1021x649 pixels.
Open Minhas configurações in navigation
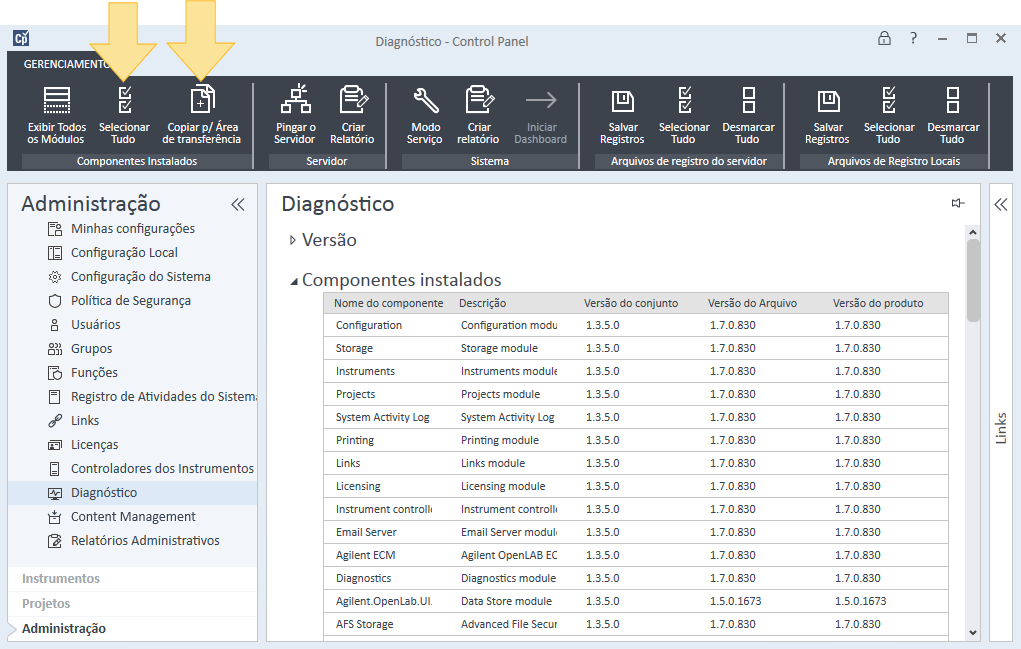(x=133, y=228)
